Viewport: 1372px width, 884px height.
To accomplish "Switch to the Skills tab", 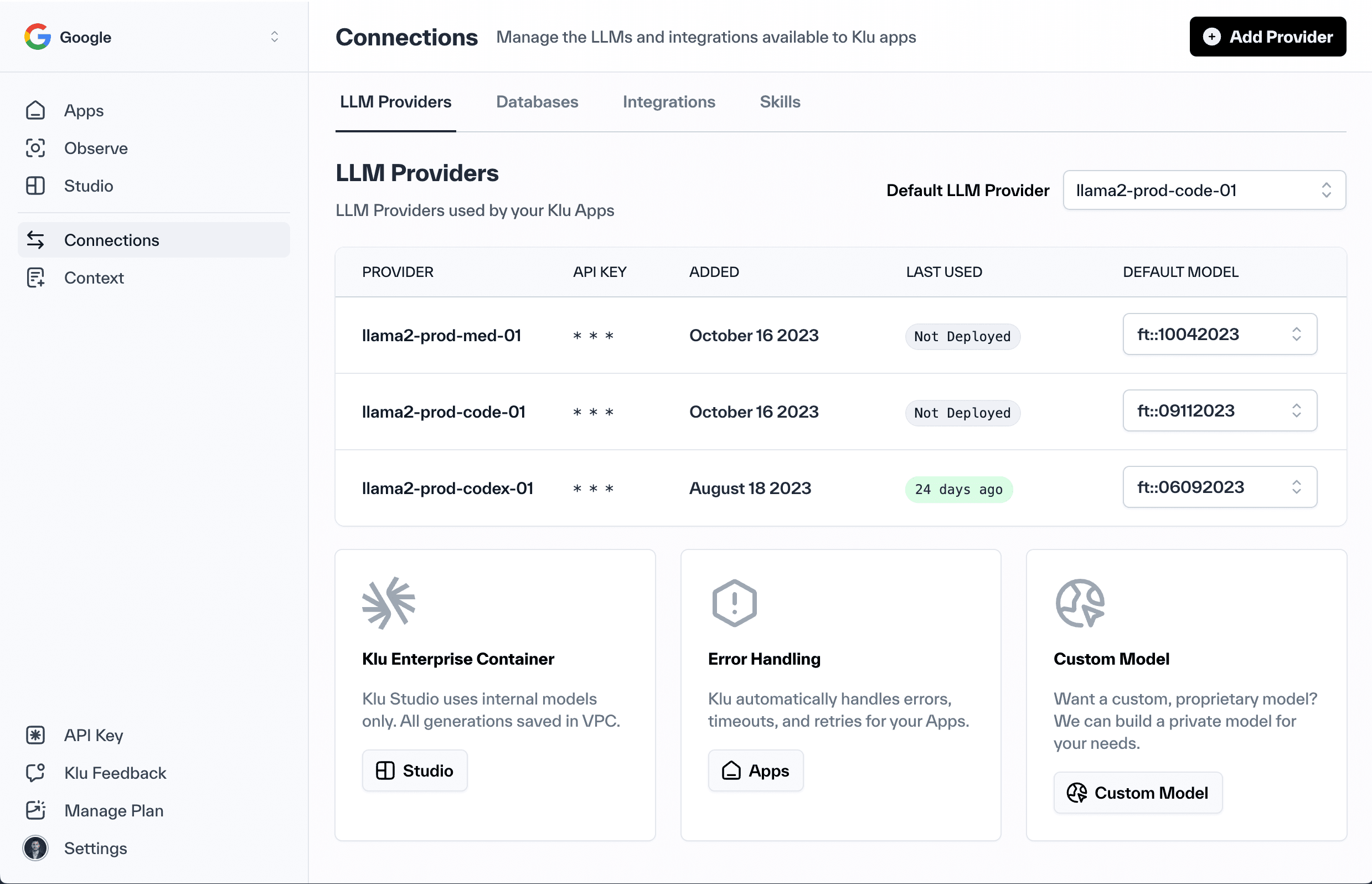I will tap(779, 101).
